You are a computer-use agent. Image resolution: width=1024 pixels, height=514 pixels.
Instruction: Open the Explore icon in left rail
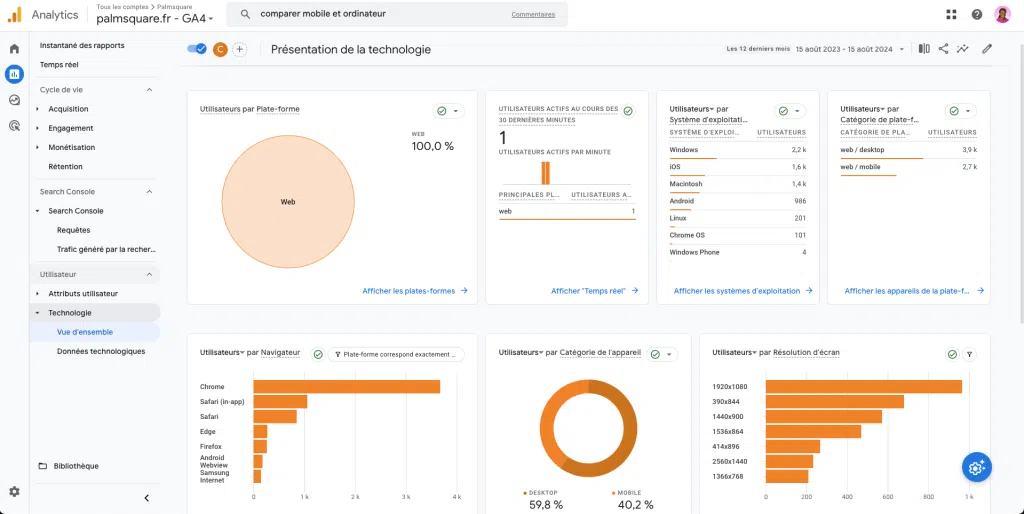click(x=14, y=100)
